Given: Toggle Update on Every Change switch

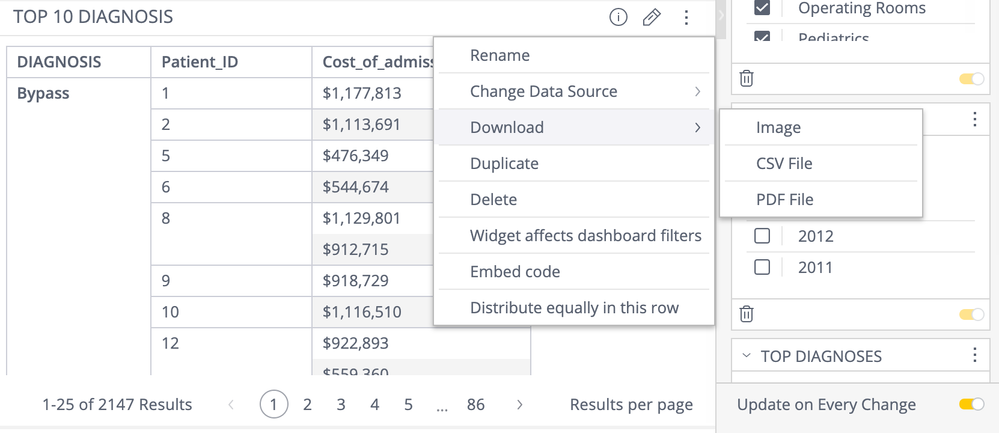Looking at the screenshot, I should click(971, 405).
